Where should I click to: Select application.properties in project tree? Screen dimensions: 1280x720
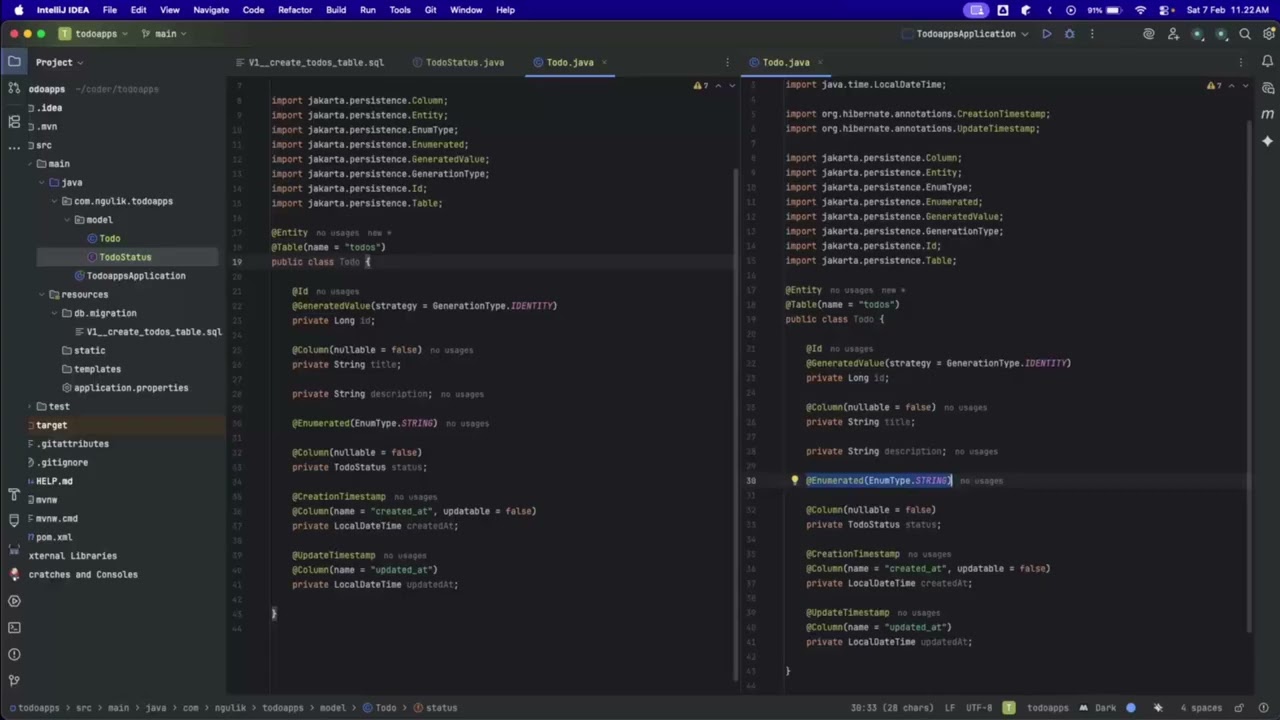(x=124, y=388)
